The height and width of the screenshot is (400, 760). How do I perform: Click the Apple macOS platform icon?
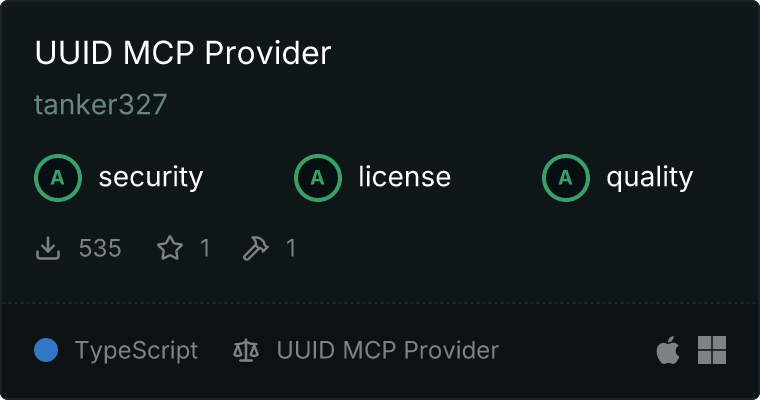[668, 350]
